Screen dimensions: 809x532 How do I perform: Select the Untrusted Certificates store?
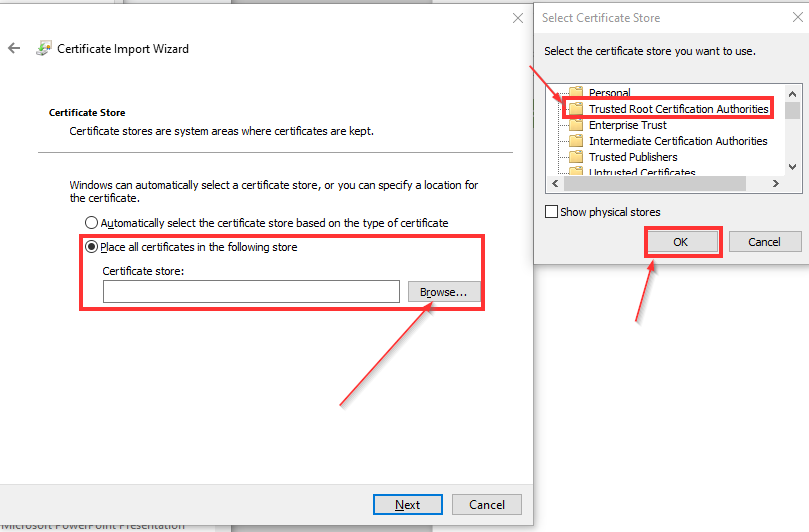point(642,173)
